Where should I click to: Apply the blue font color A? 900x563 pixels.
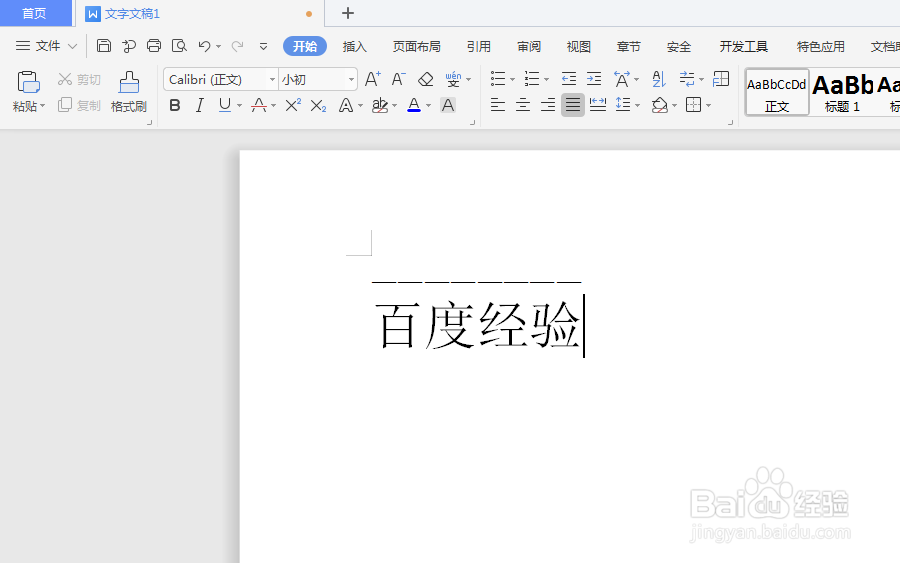pyautogui.click(x=414, y=105)
